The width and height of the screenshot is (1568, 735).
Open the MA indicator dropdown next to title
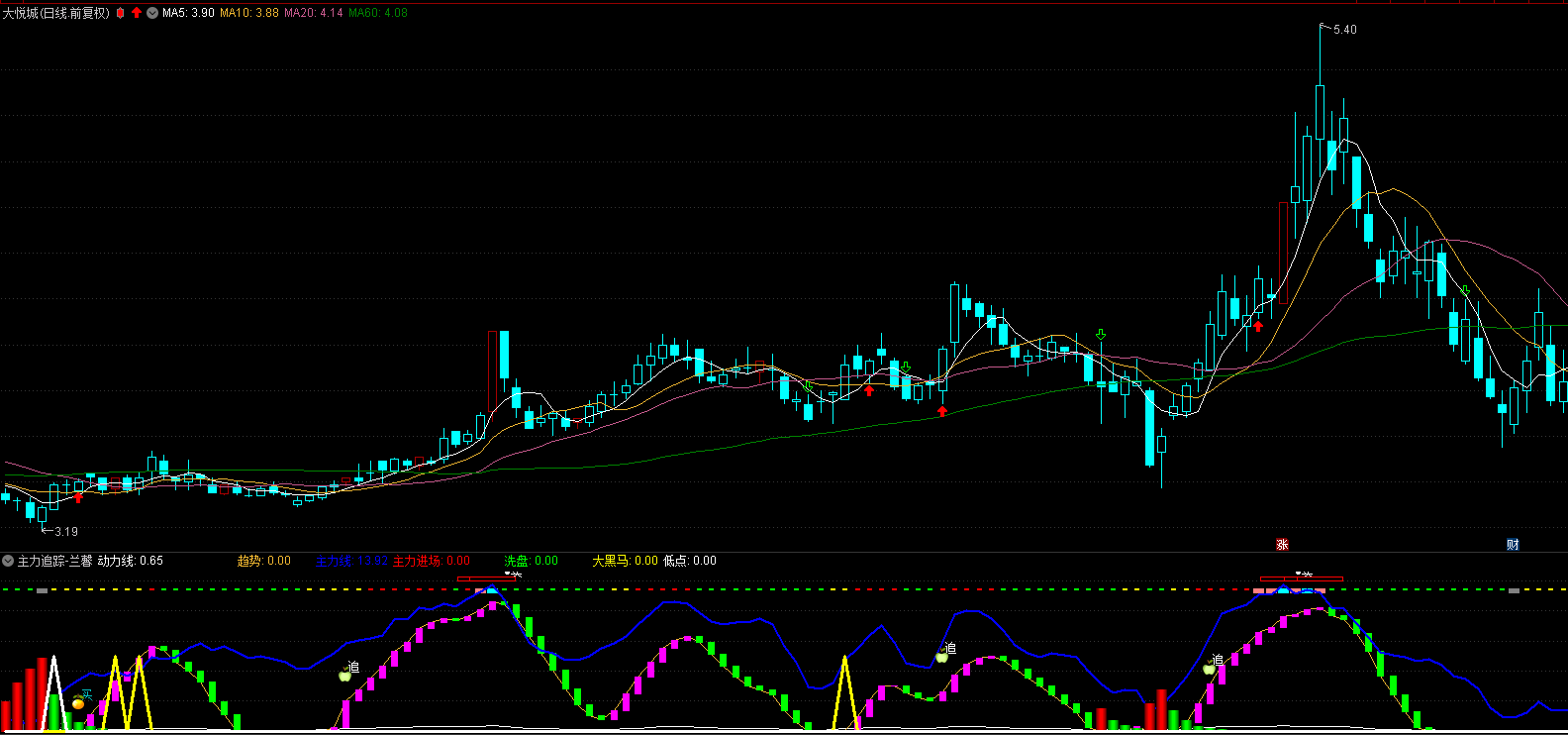tap(152, 13)
